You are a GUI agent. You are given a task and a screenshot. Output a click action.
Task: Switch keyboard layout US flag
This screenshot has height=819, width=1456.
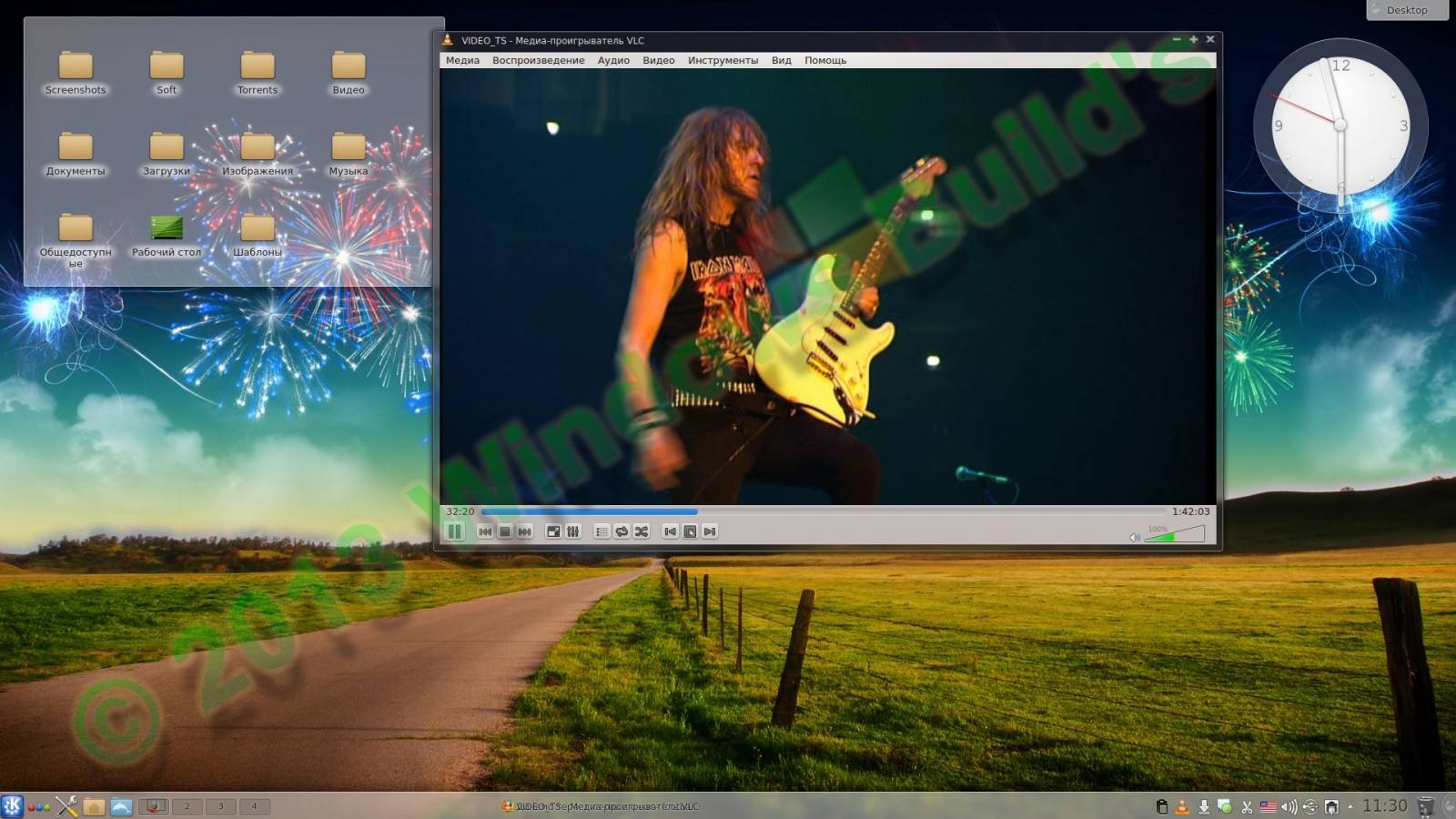point(1268,806)
